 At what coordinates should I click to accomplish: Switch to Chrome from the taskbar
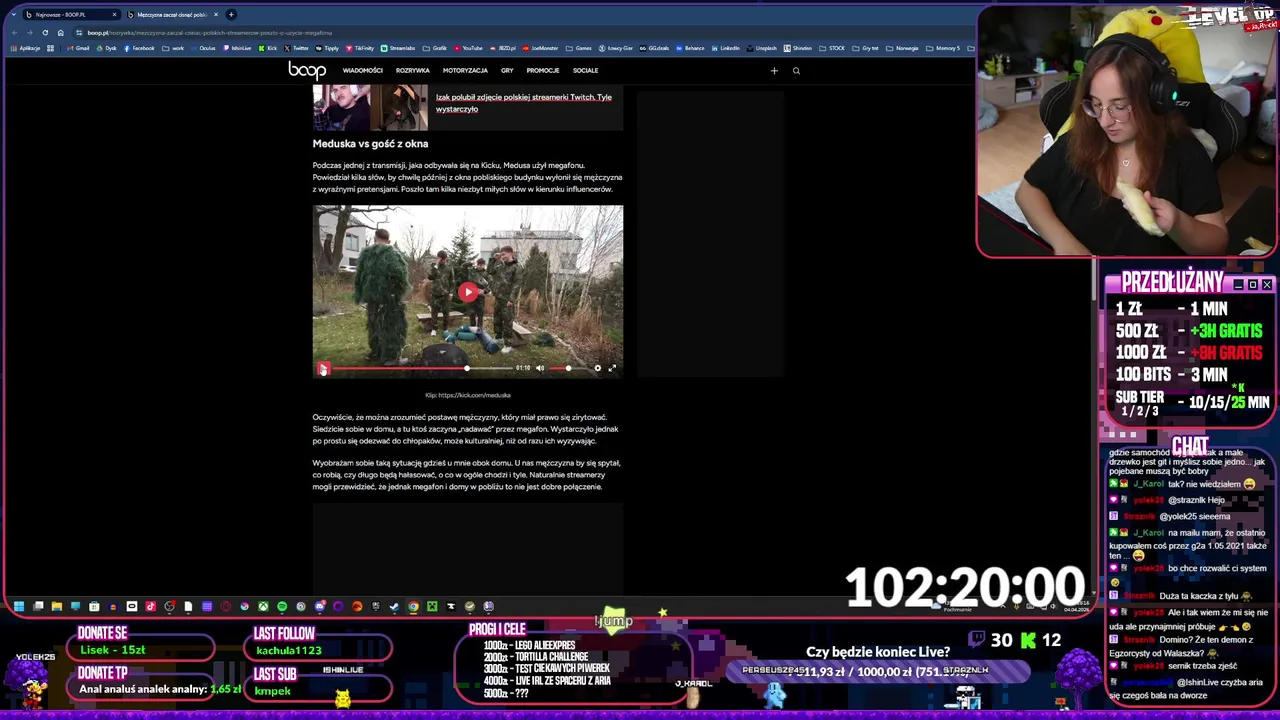(x=413, y=606)
